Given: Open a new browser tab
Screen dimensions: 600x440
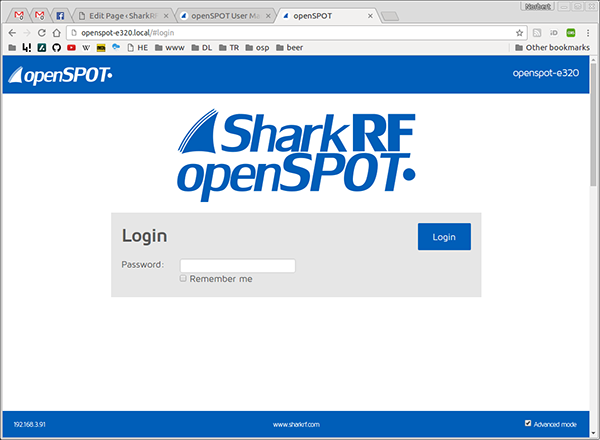Looking at the screenshot, I should pyautogui.click(x=390, y=16).
